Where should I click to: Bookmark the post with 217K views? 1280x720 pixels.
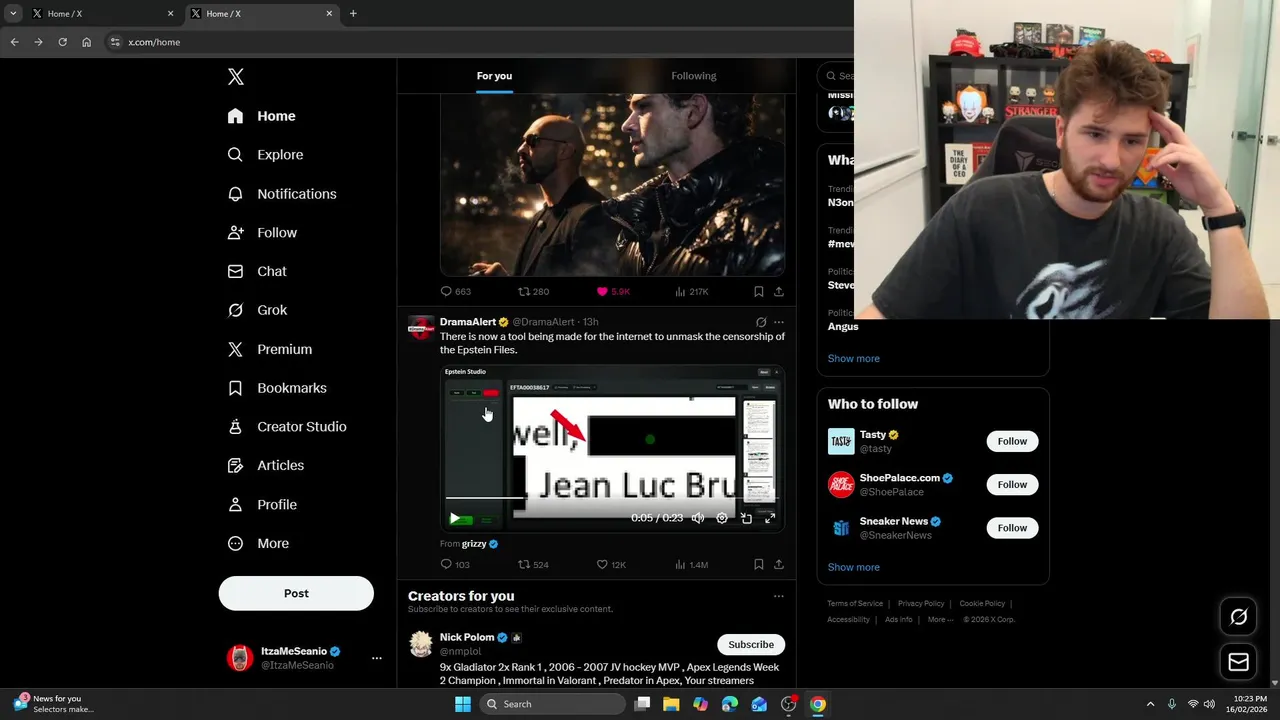[758, 292]
